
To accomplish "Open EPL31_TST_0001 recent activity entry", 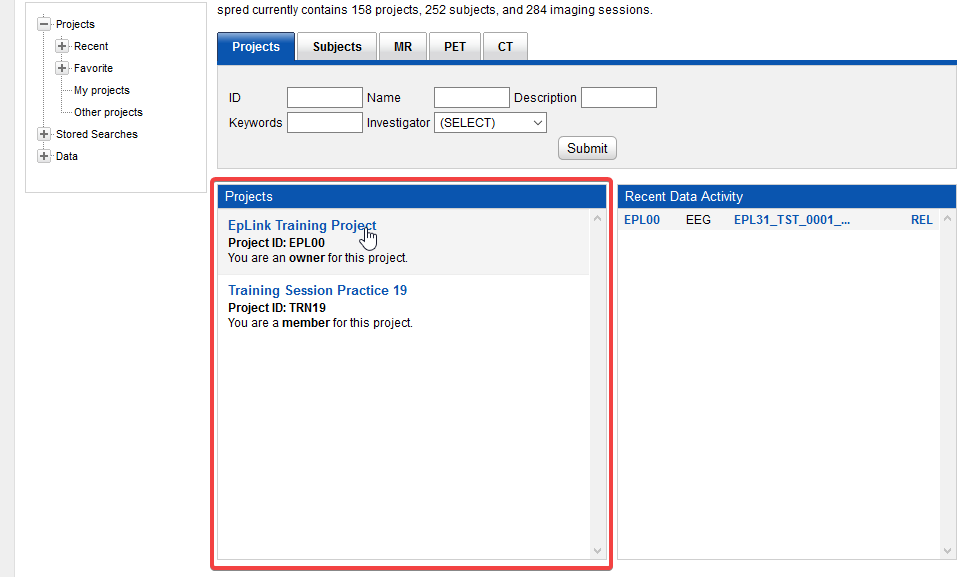I will [791, 220].
